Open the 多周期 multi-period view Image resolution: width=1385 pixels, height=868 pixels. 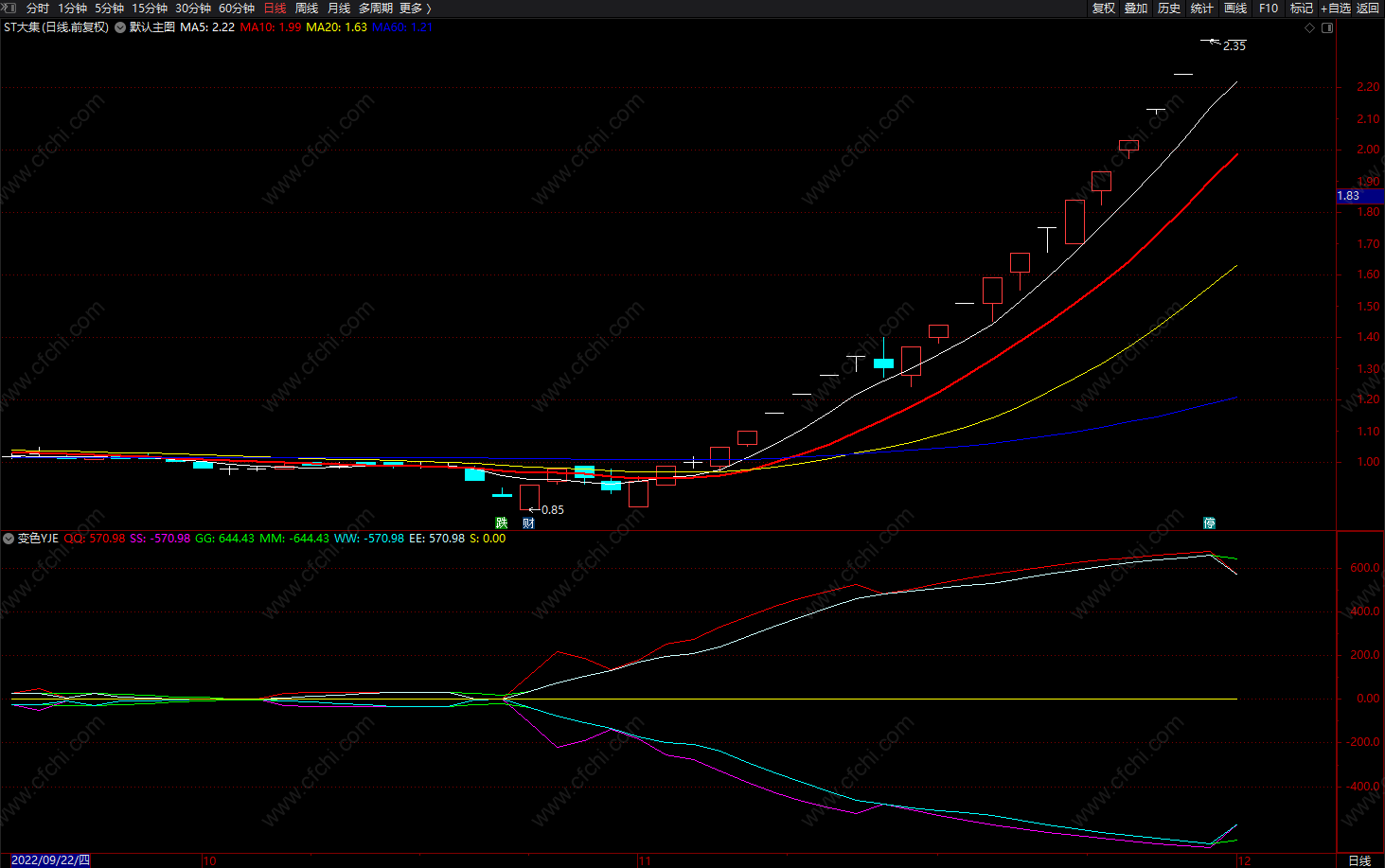pyautogui.click(x=375, y=8)
